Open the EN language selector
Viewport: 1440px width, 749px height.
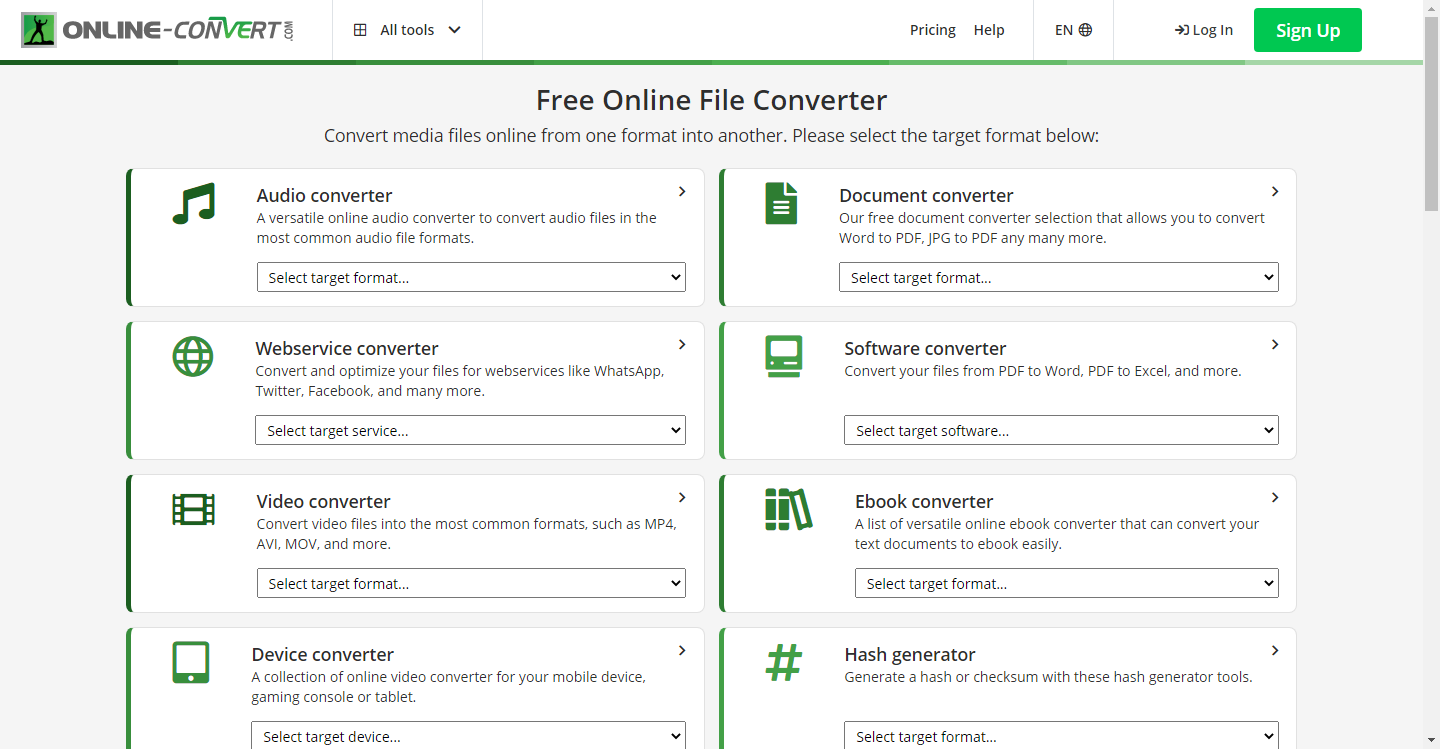[1073, 30]
